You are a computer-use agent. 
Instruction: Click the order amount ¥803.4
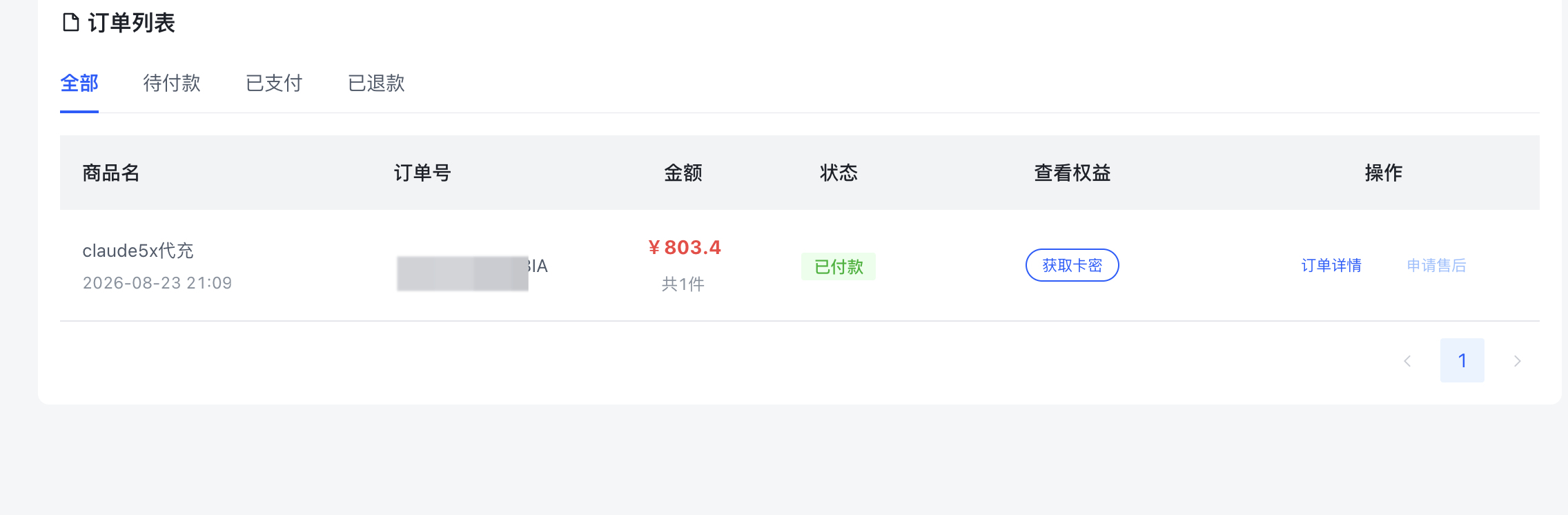684,247
